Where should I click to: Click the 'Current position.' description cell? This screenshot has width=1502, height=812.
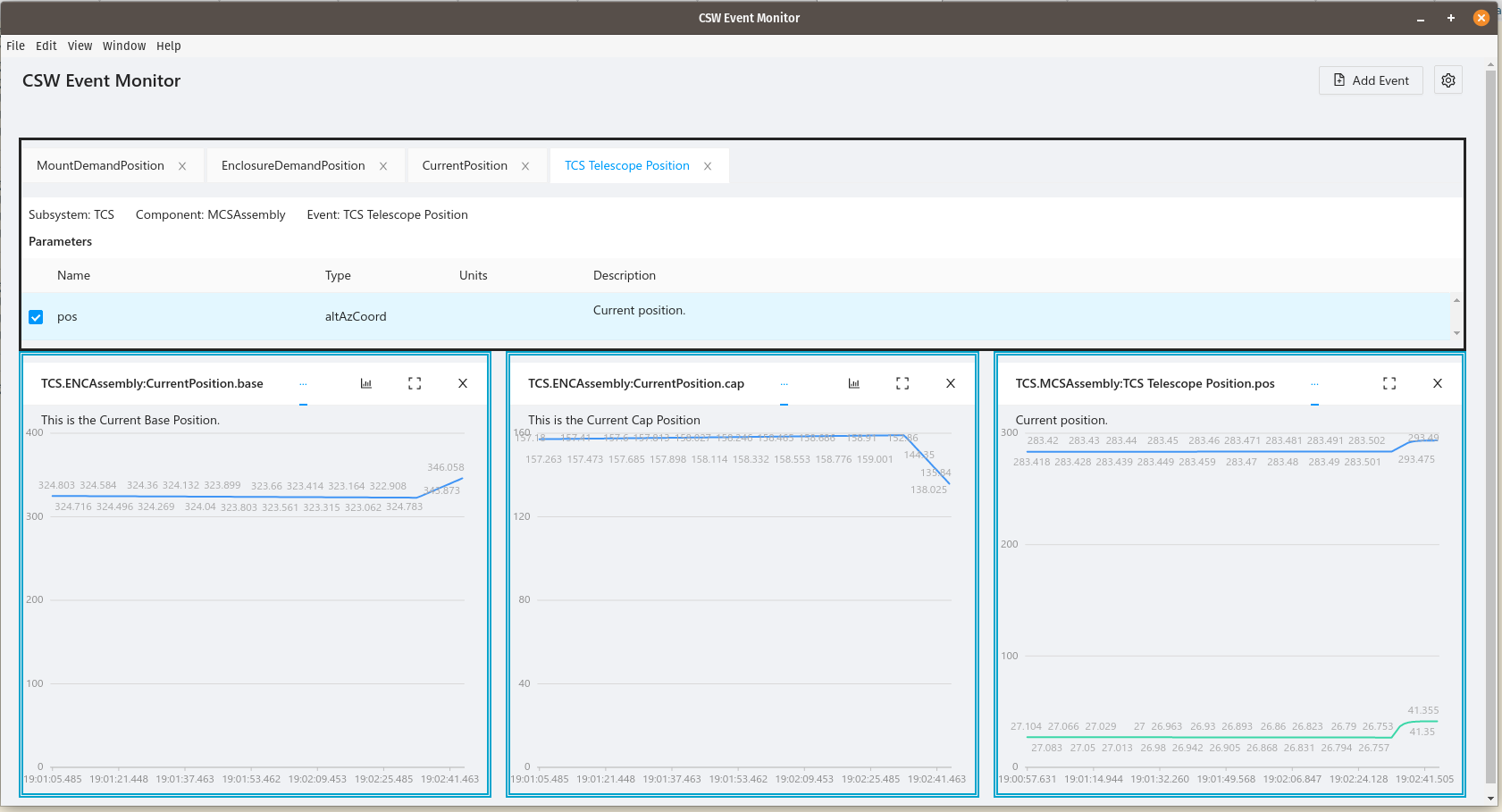point(639,310)
